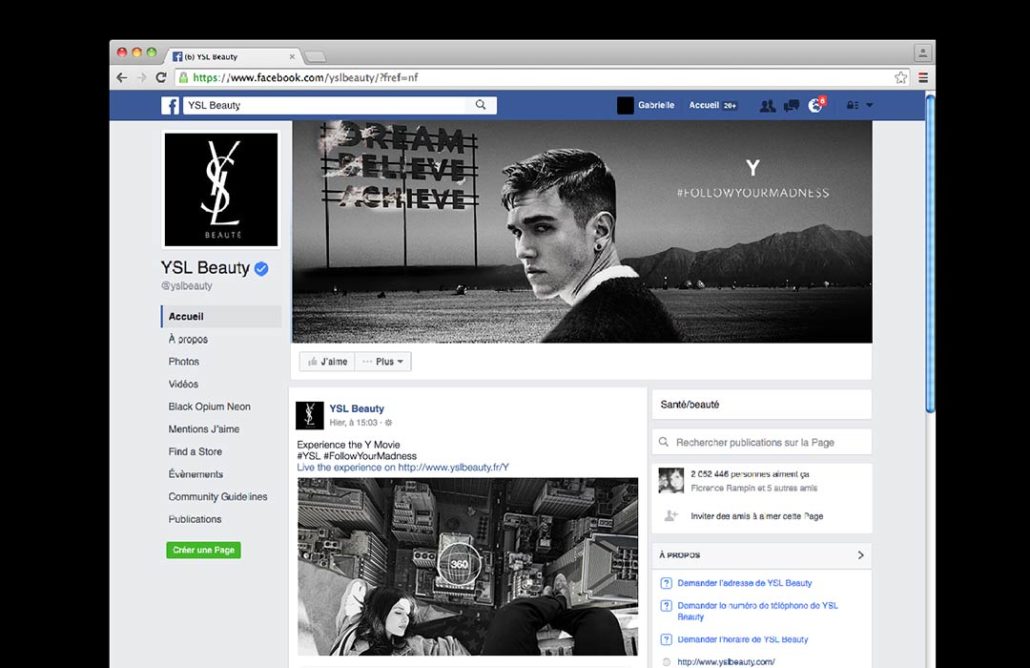Viewport: 1030px width, 668px height.
Task: Open the Chrome hamburger menu
Action: (923, 78)
